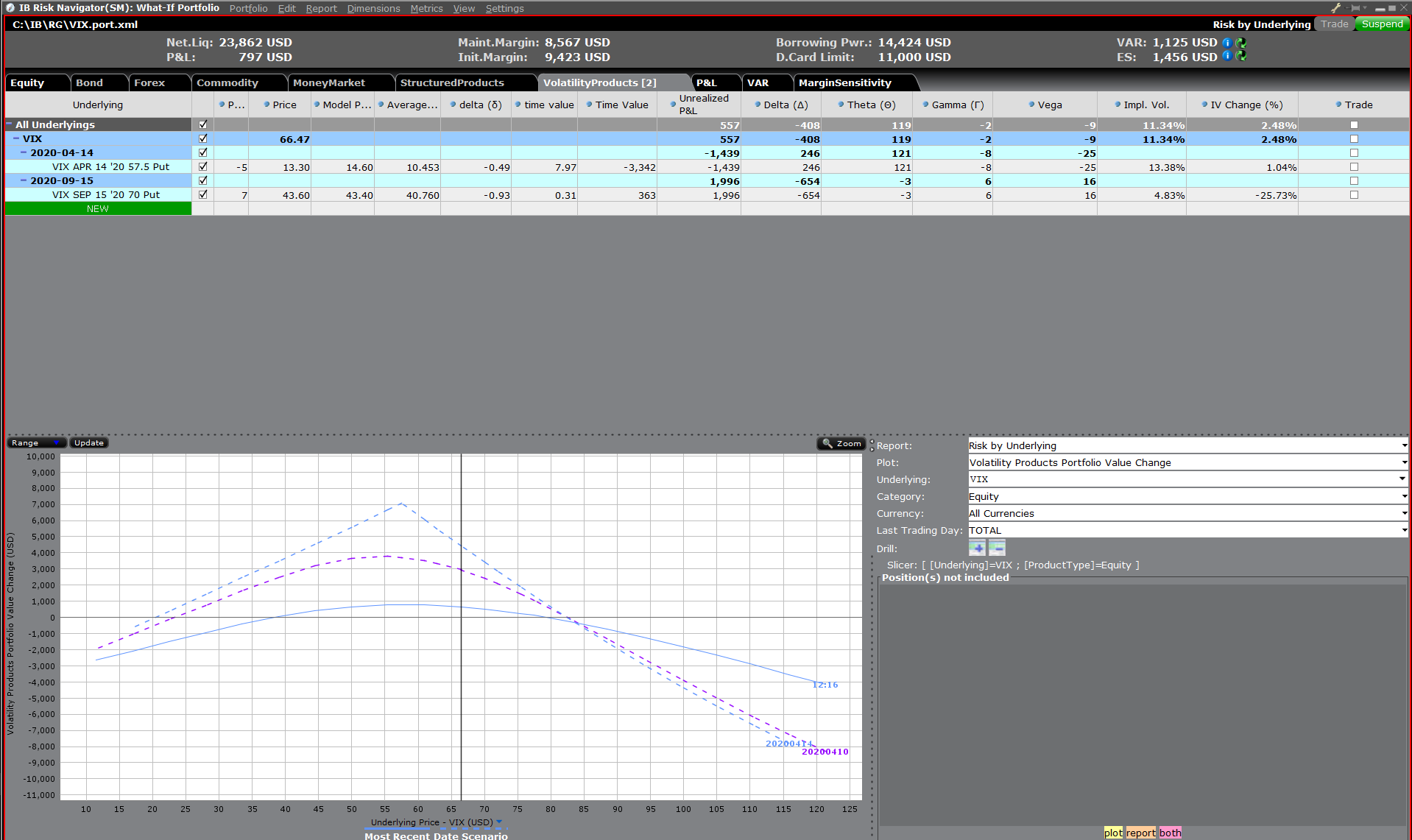Click the Suspend button at top right

1382,24
